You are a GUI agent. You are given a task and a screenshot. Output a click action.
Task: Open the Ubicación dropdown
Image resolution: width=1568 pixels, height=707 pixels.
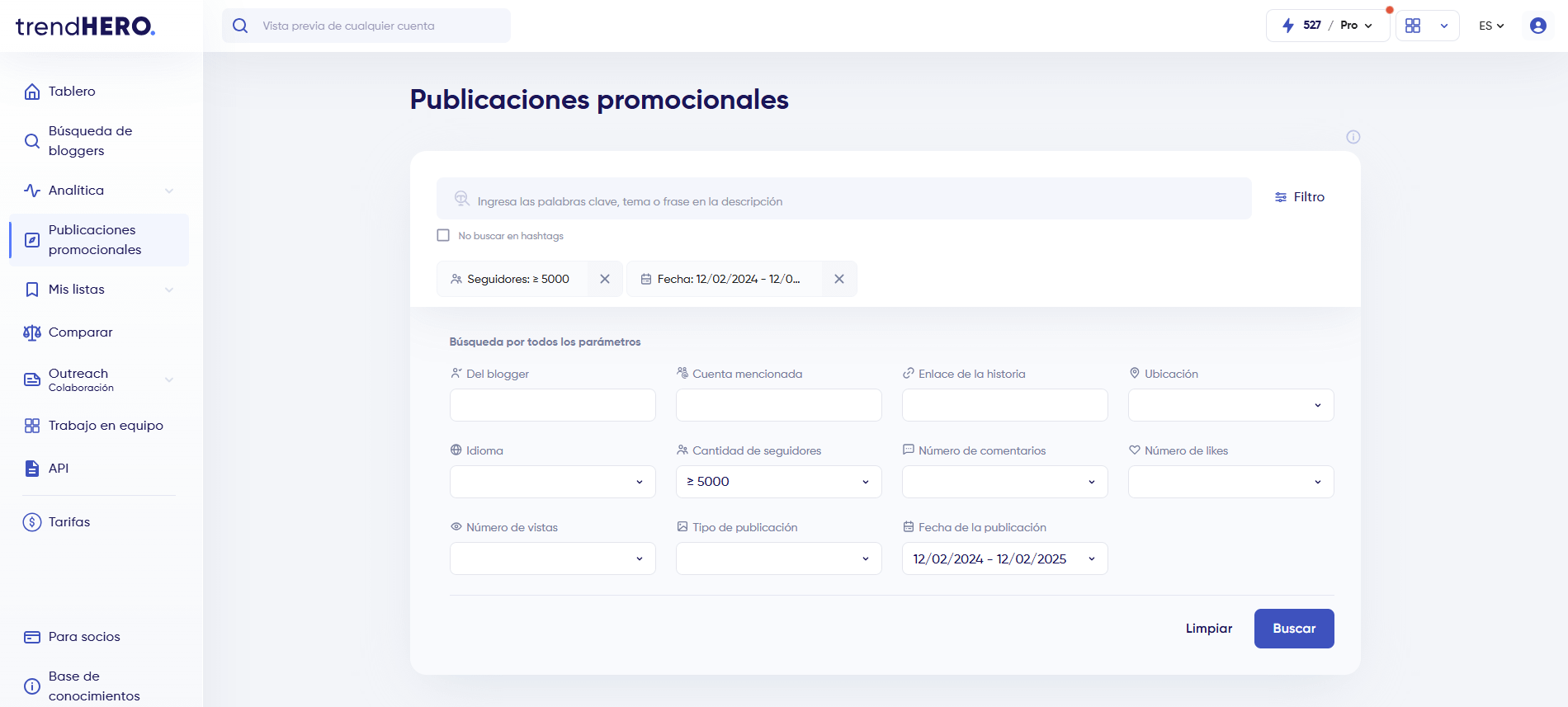click(x=1230, y=405)
